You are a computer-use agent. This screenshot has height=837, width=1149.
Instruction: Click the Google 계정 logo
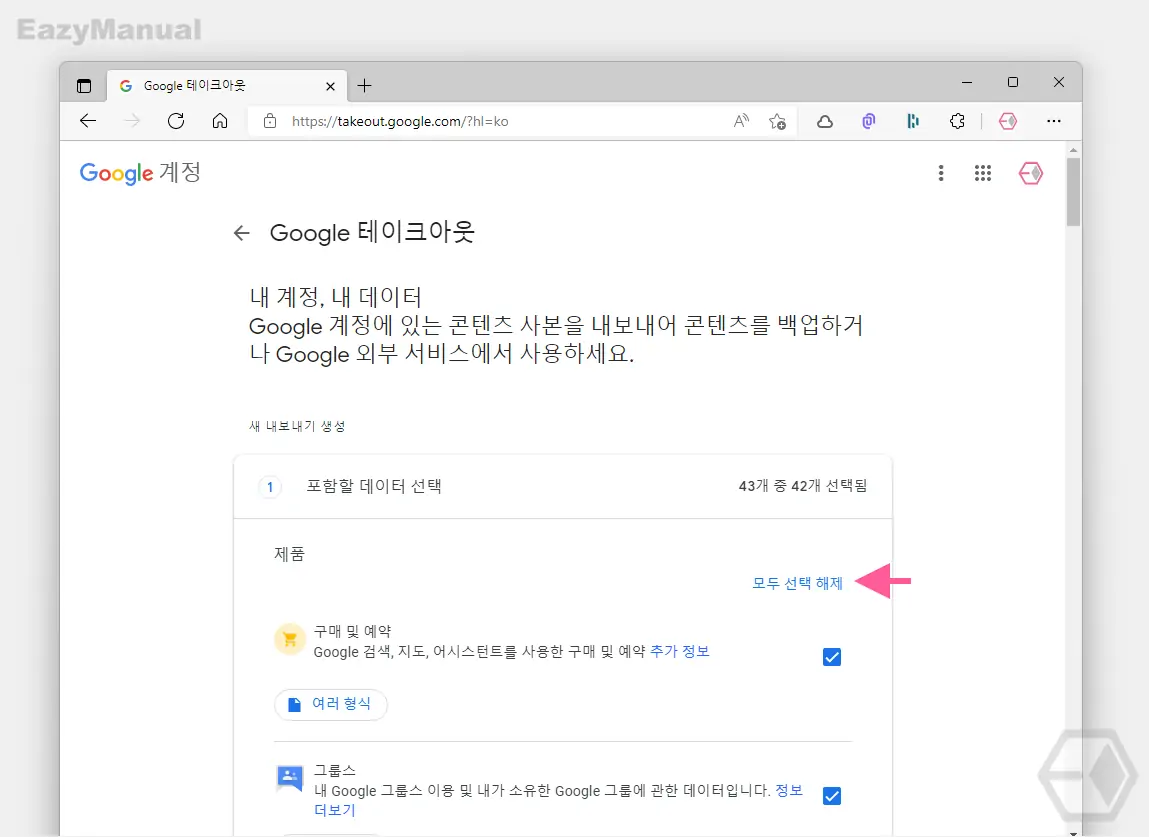point(140,173)
